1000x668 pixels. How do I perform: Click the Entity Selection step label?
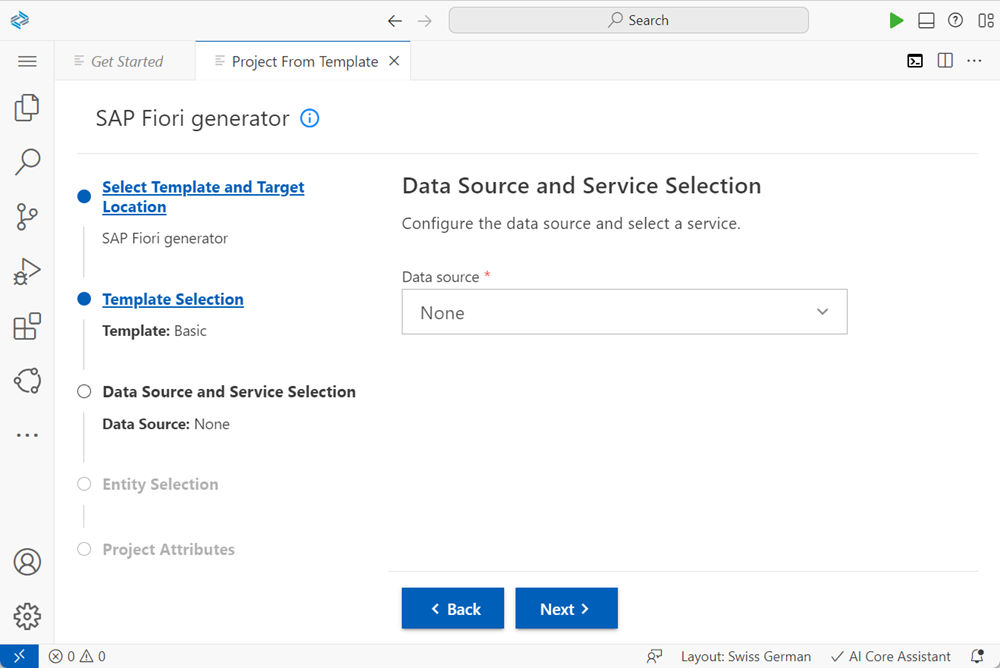coord(160,484)
